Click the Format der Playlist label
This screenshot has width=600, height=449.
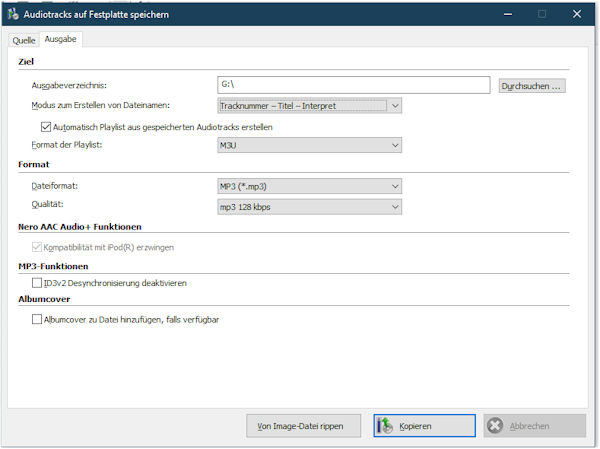[67, 145]
